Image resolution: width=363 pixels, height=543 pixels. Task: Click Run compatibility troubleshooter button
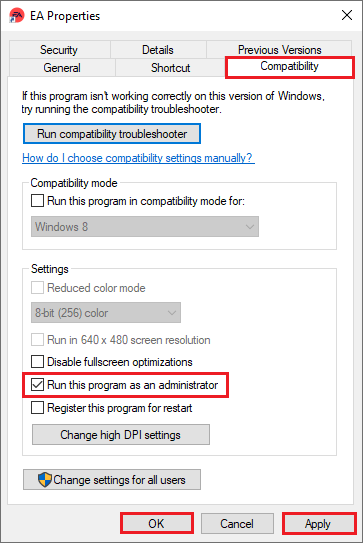112,134
